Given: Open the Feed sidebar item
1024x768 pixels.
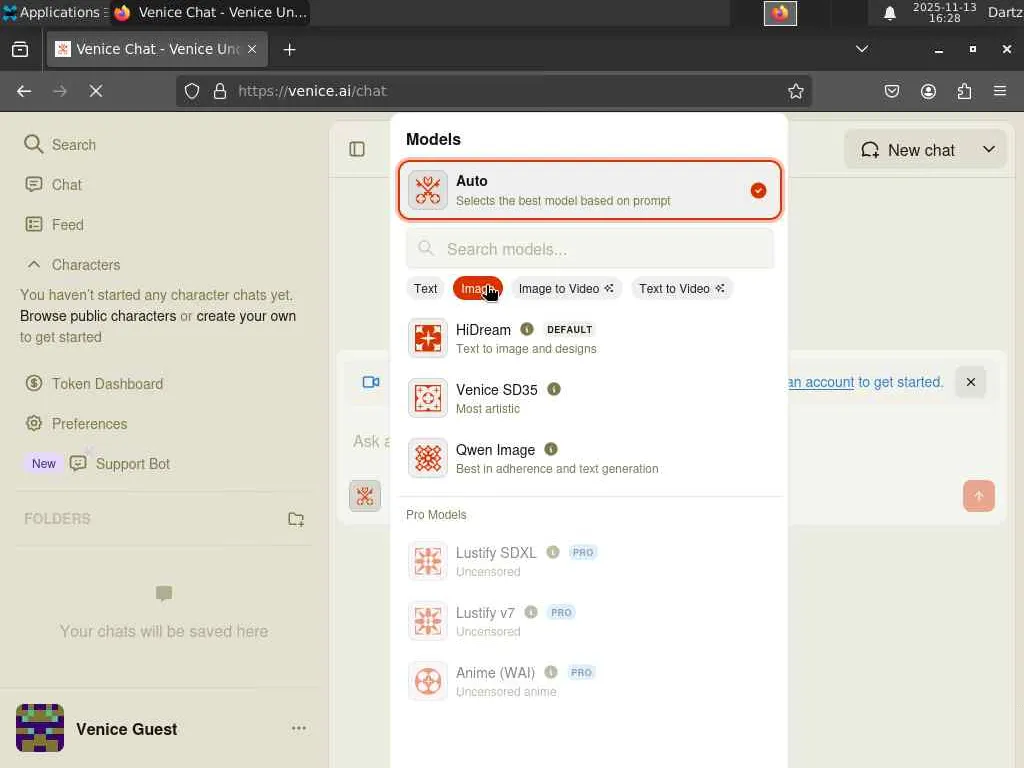Looking at the screenshot, I should [x=54, y=225].
